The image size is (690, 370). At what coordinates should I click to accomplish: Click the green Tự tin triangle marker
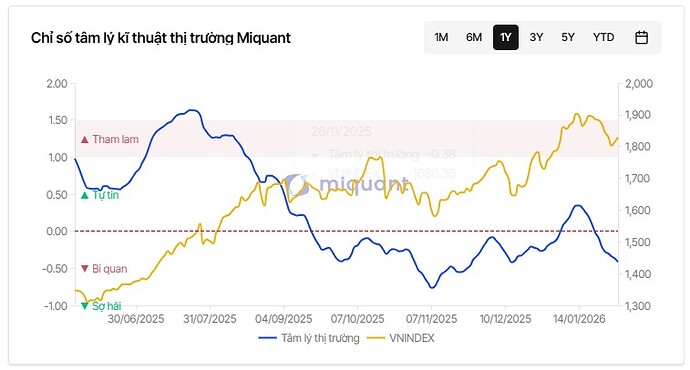point(85,195)
